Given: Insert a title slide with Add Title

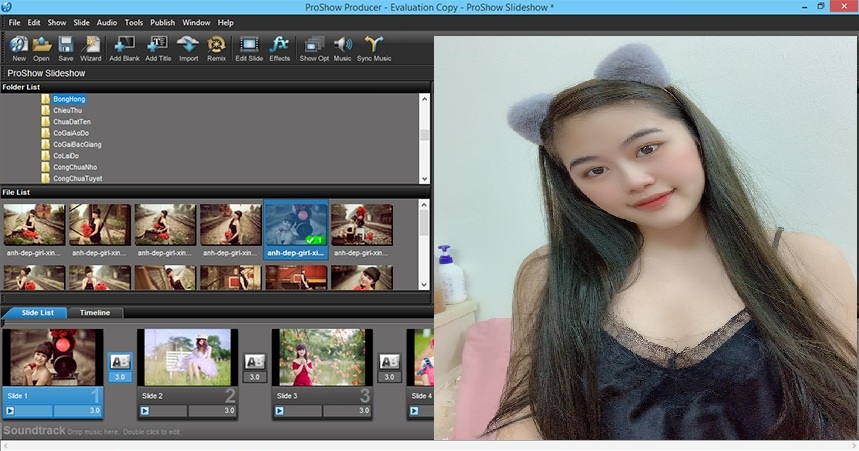Looking at the screenshot, I should [x=158, y=49].
